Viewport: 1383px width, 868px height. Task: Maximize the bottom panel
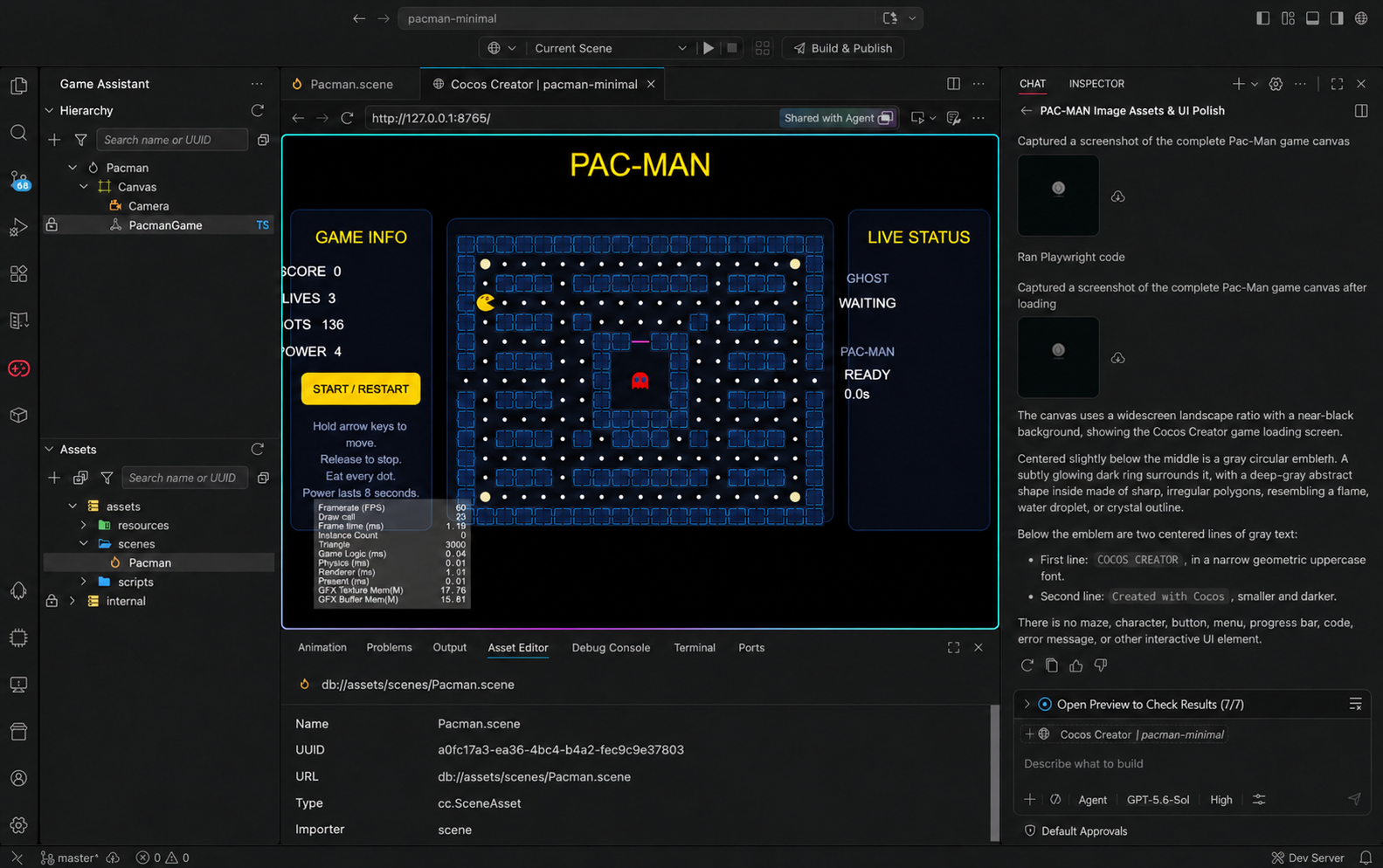tap(953, 647)
